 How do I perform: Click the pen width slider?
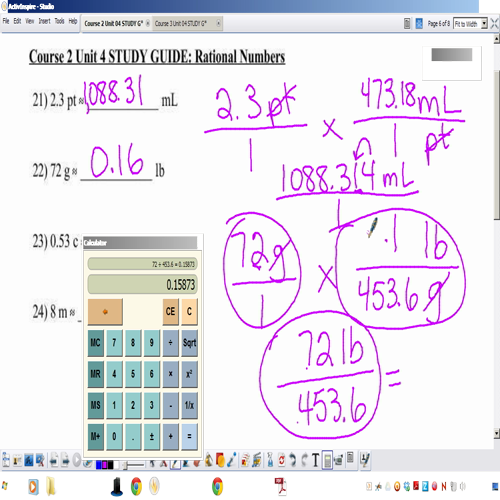coord(133,465)
